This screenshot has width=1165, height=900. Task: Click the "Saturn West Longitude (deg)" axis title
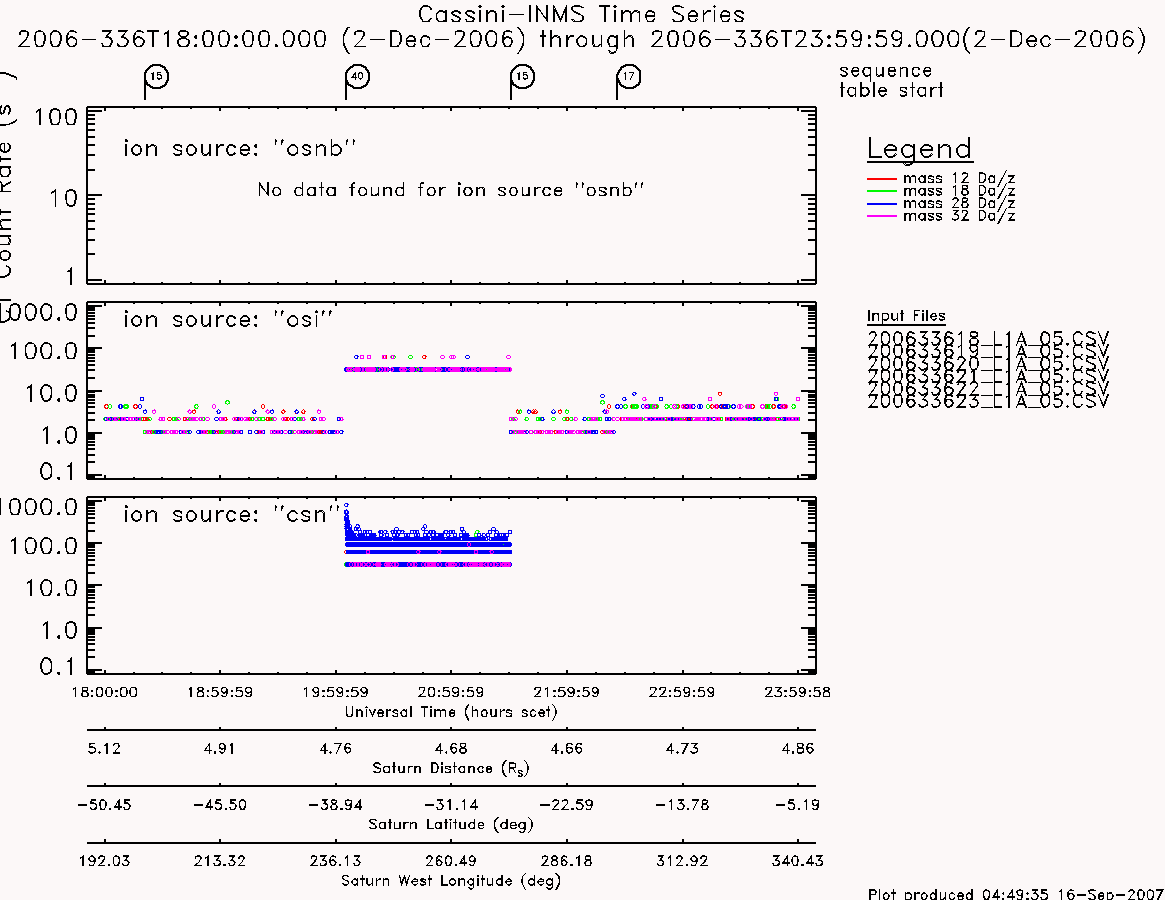(450, 881)
